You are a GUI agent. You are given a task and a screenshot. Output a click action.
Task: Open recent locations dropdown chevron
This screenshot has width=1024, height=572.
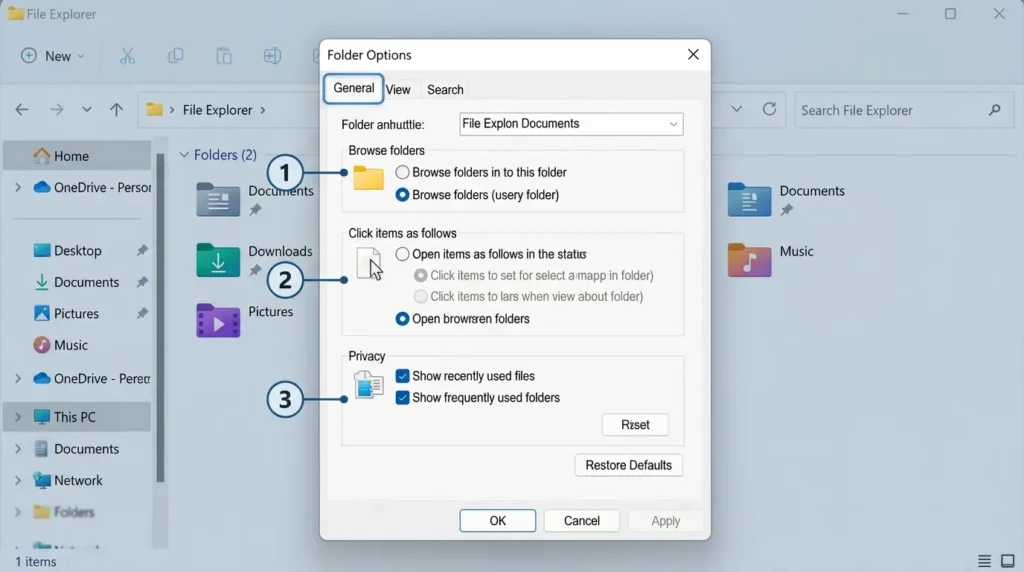[86, 110]
